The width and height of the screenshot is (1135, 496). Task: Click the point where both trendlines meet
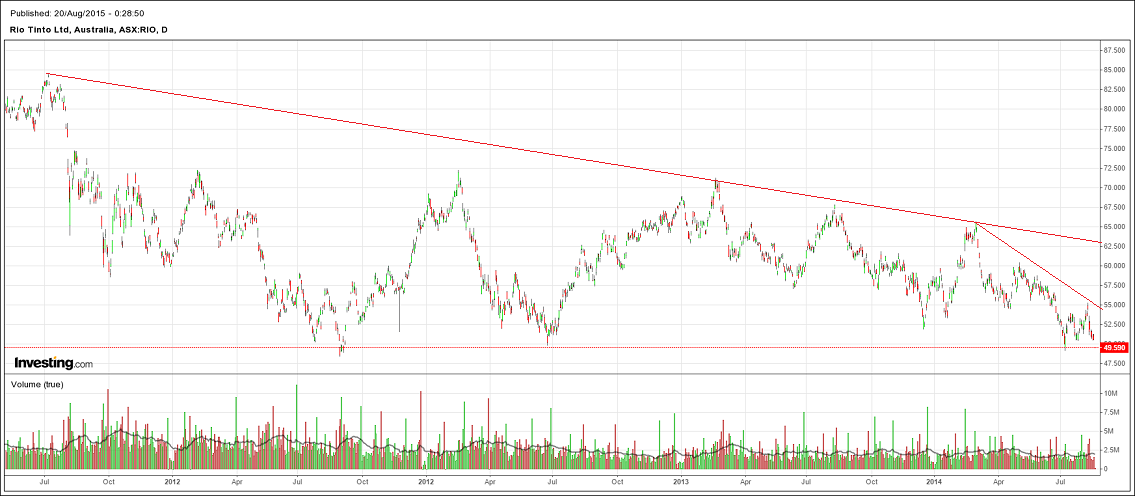pyautogui.click(x=975, y=222)
